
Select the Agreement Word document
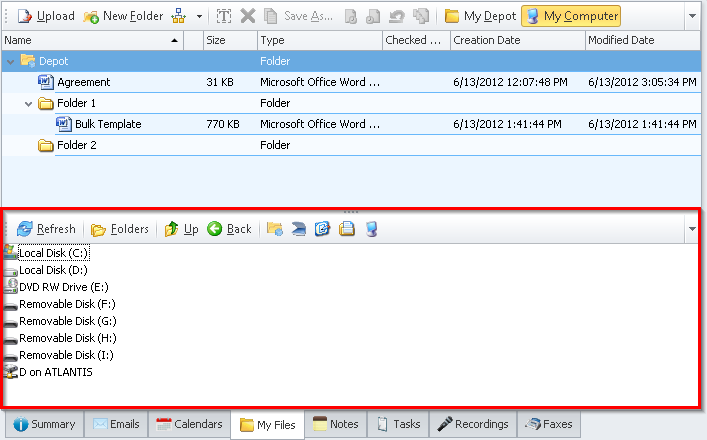[x=83, y=82]
